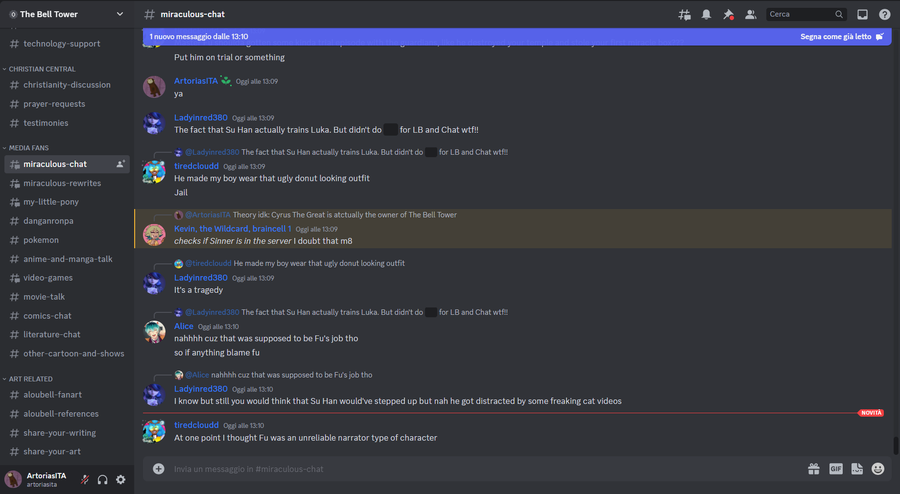Open The Bell Tower server dropdown
Screen dimensions: 900x494
pyautogui.click(x=66, y=14)
